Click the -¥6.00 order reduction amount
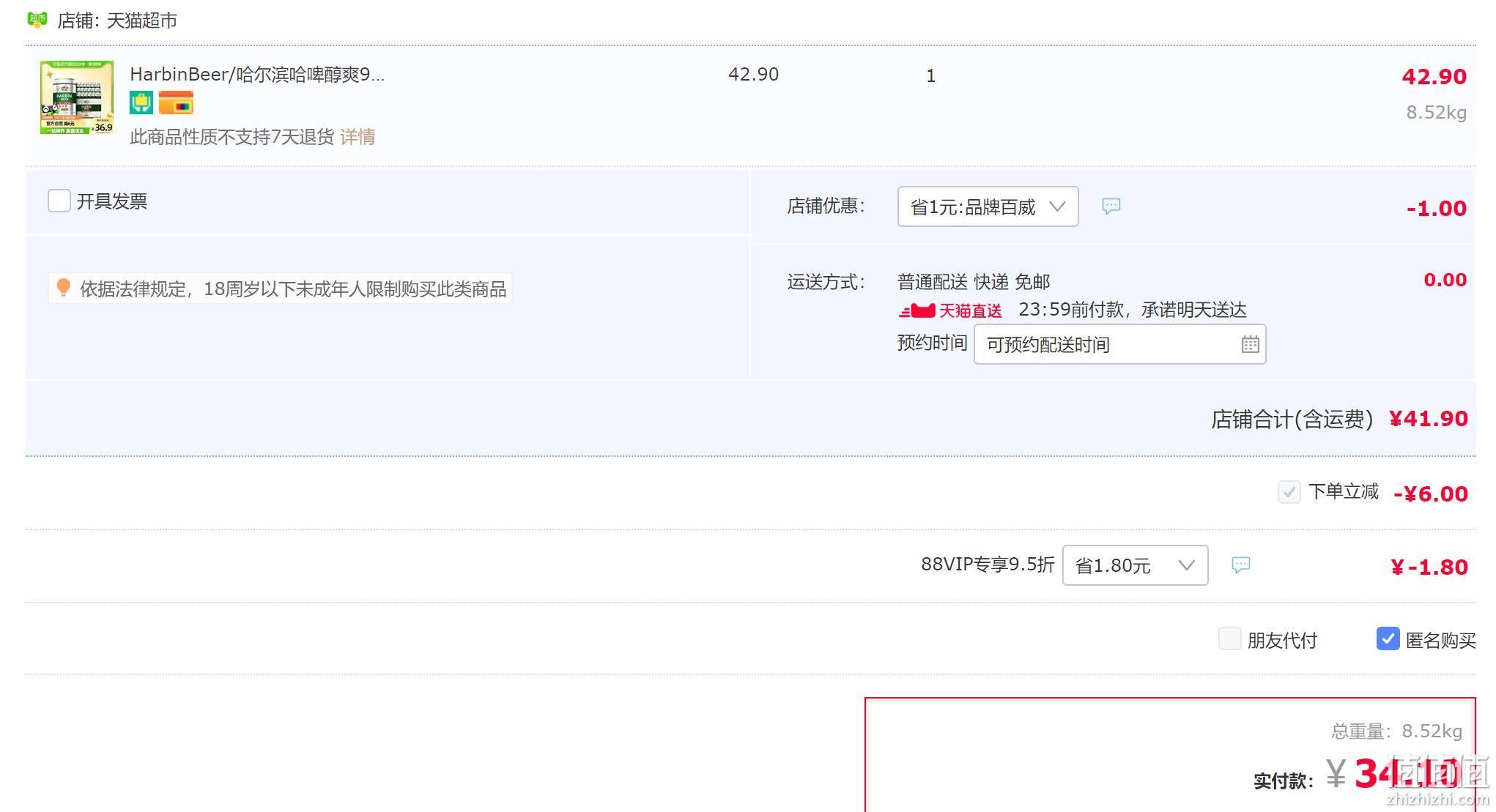Viewport: 1496px width, 812px height. [1430, 494]
